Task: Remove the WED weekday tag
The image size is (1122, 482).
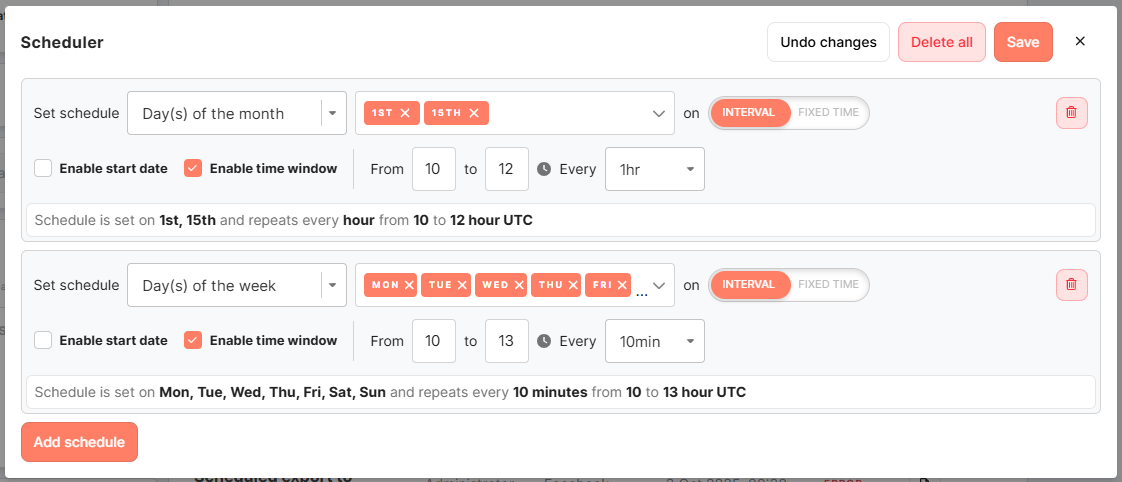Action: [x=519, y=286]
